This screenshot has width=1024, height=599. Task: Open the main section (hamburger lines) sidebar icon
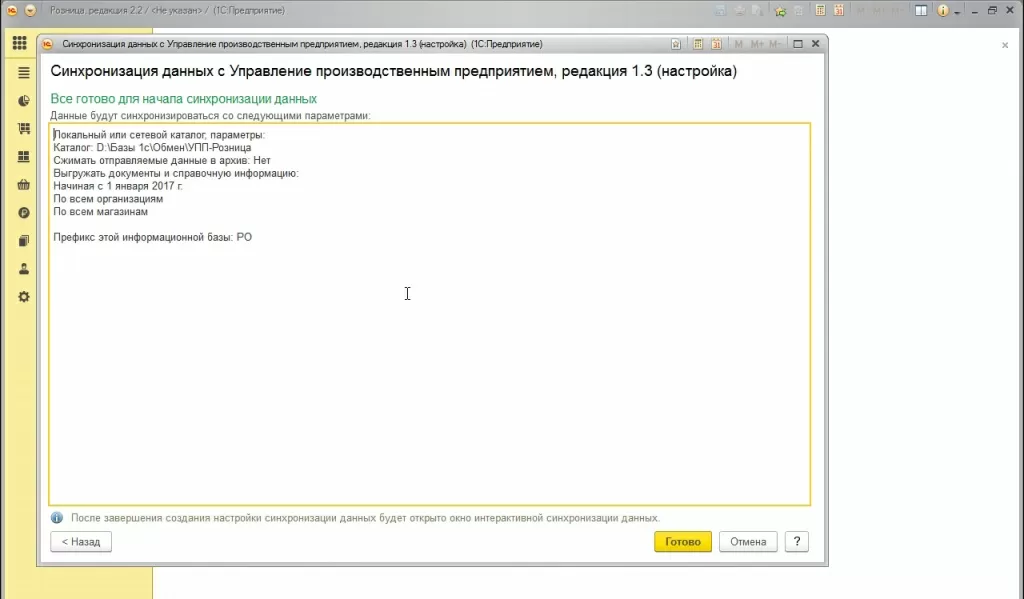click(x=24, y=73)
